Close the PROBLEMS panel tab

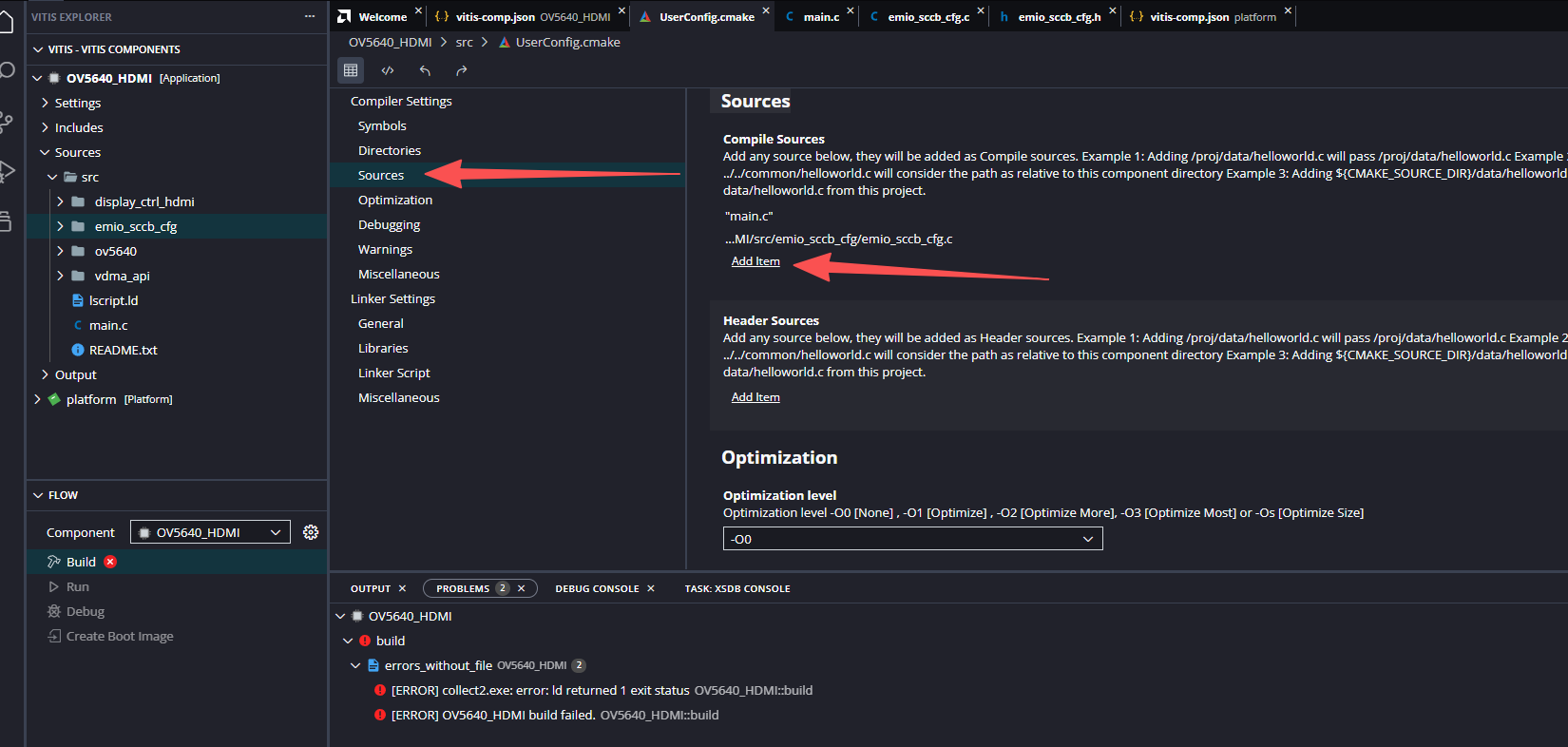(521, 588)
